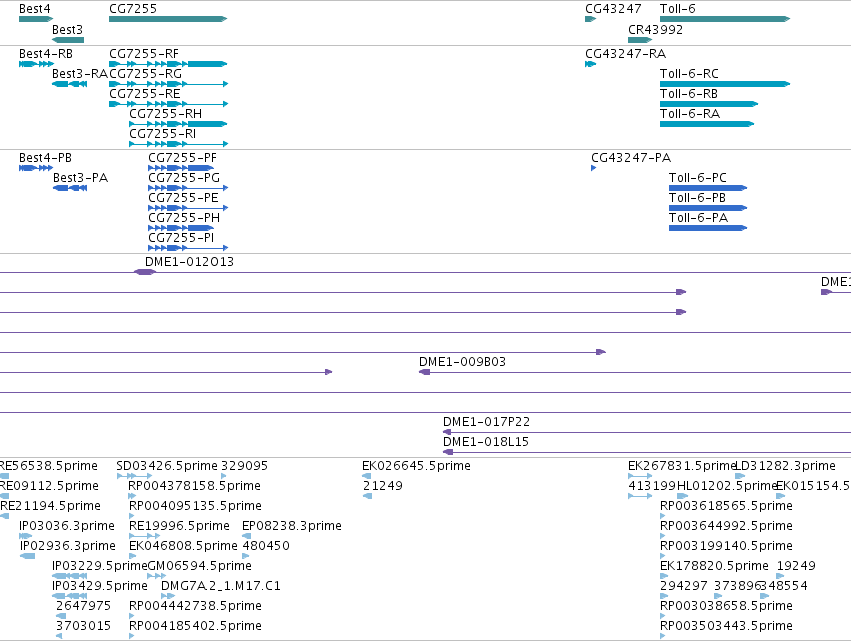Select the IP02936.3prime EST
Viewport: 851px width, 641px height.
(x=27, y=557)
